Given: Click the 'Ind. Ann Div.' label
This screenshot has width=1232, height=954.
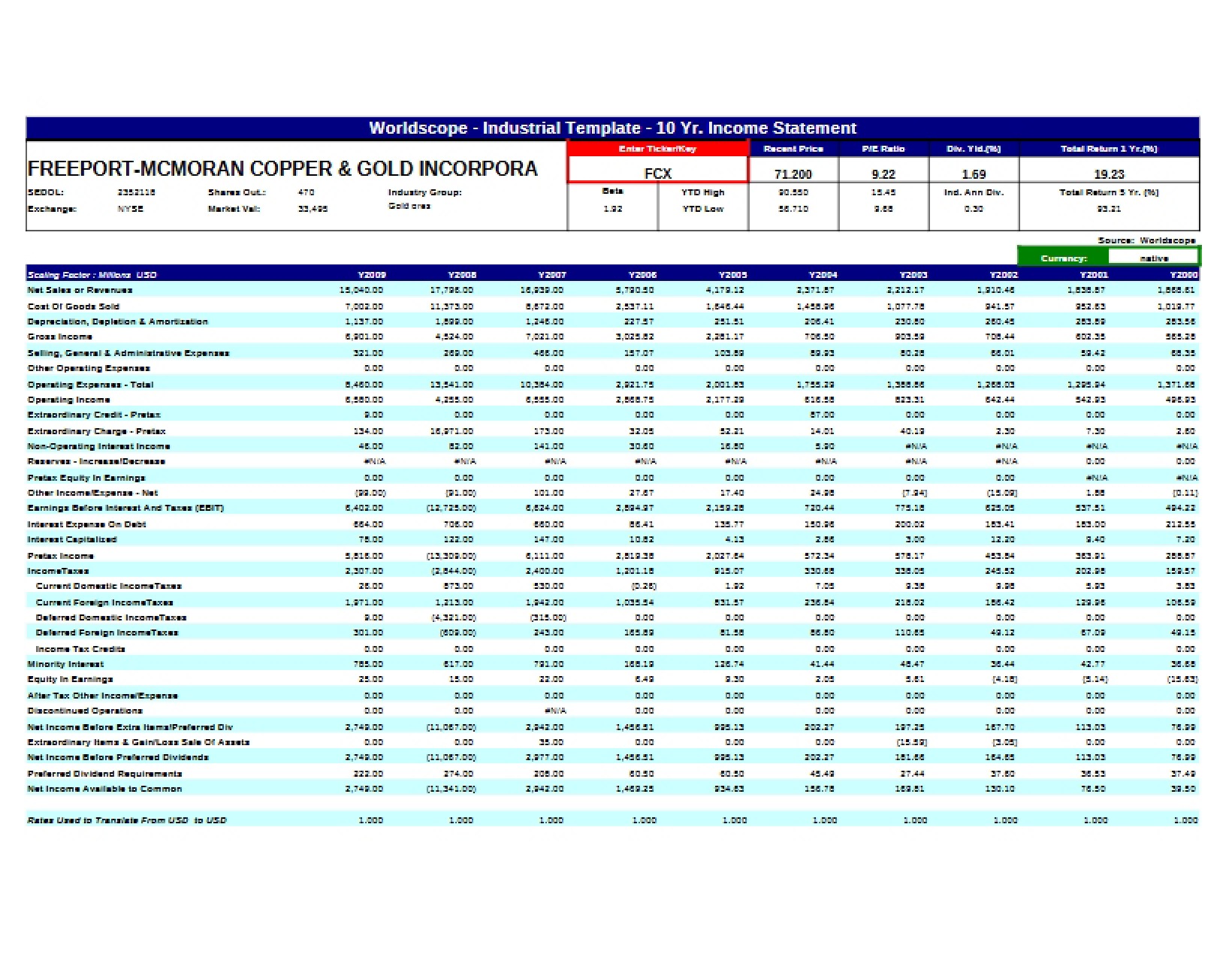Looking at the screenshot, I should click(974, 192).
